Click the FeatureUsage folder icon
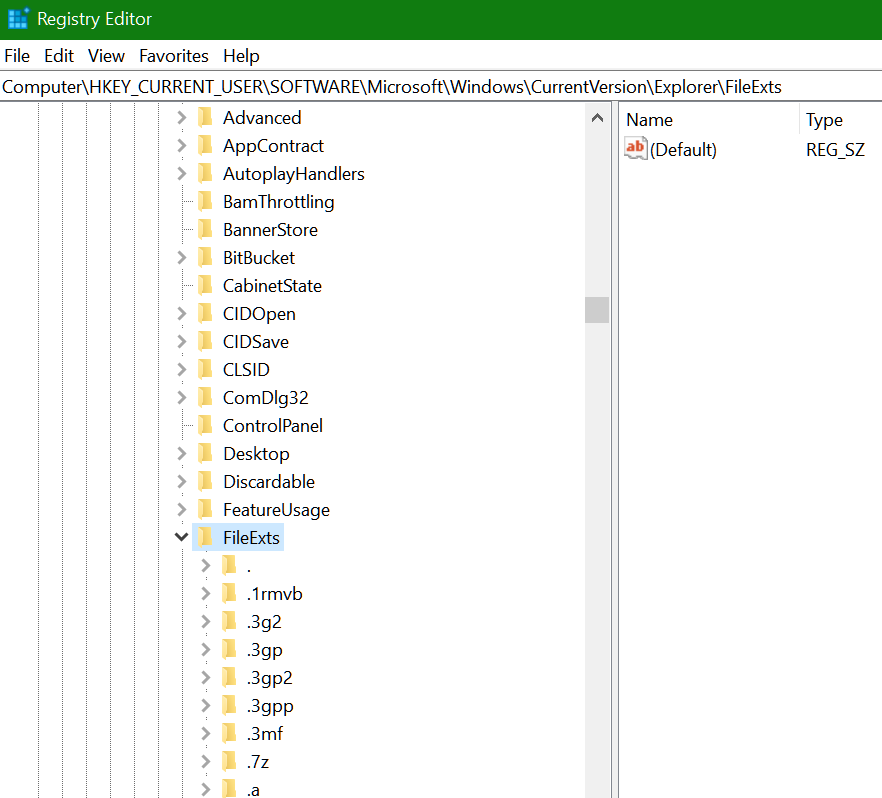The image size is (882, 798). coord(205,510)
